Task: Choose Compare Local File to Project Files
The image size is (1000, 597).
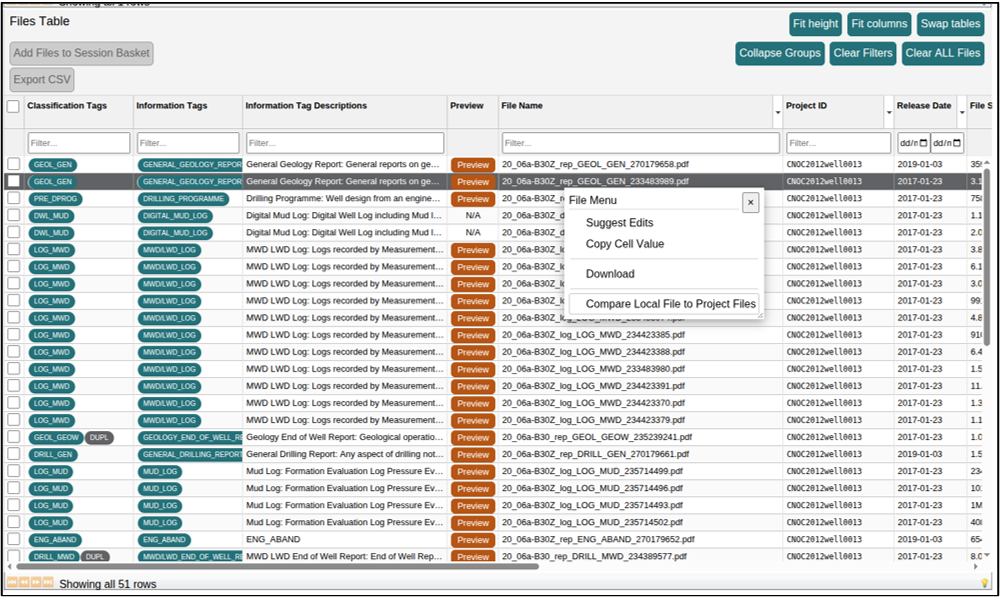Action: 664,304
